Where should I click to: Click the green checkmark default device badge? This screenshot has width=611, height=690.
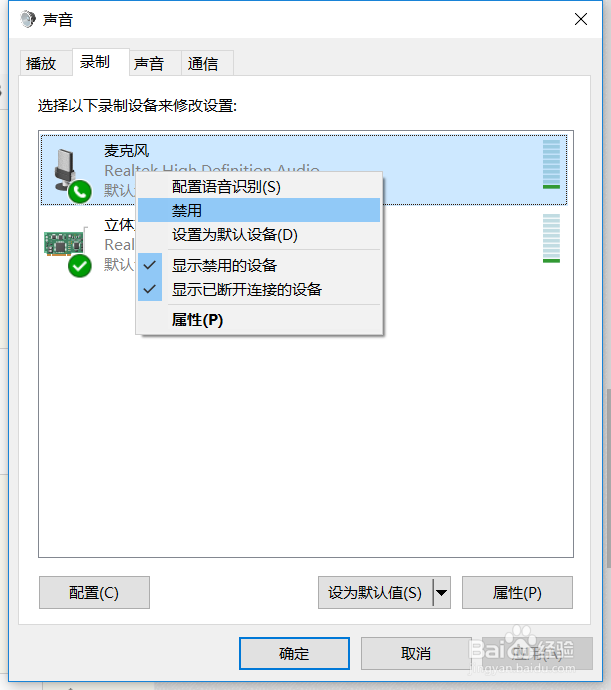click(x=80, y=266)
